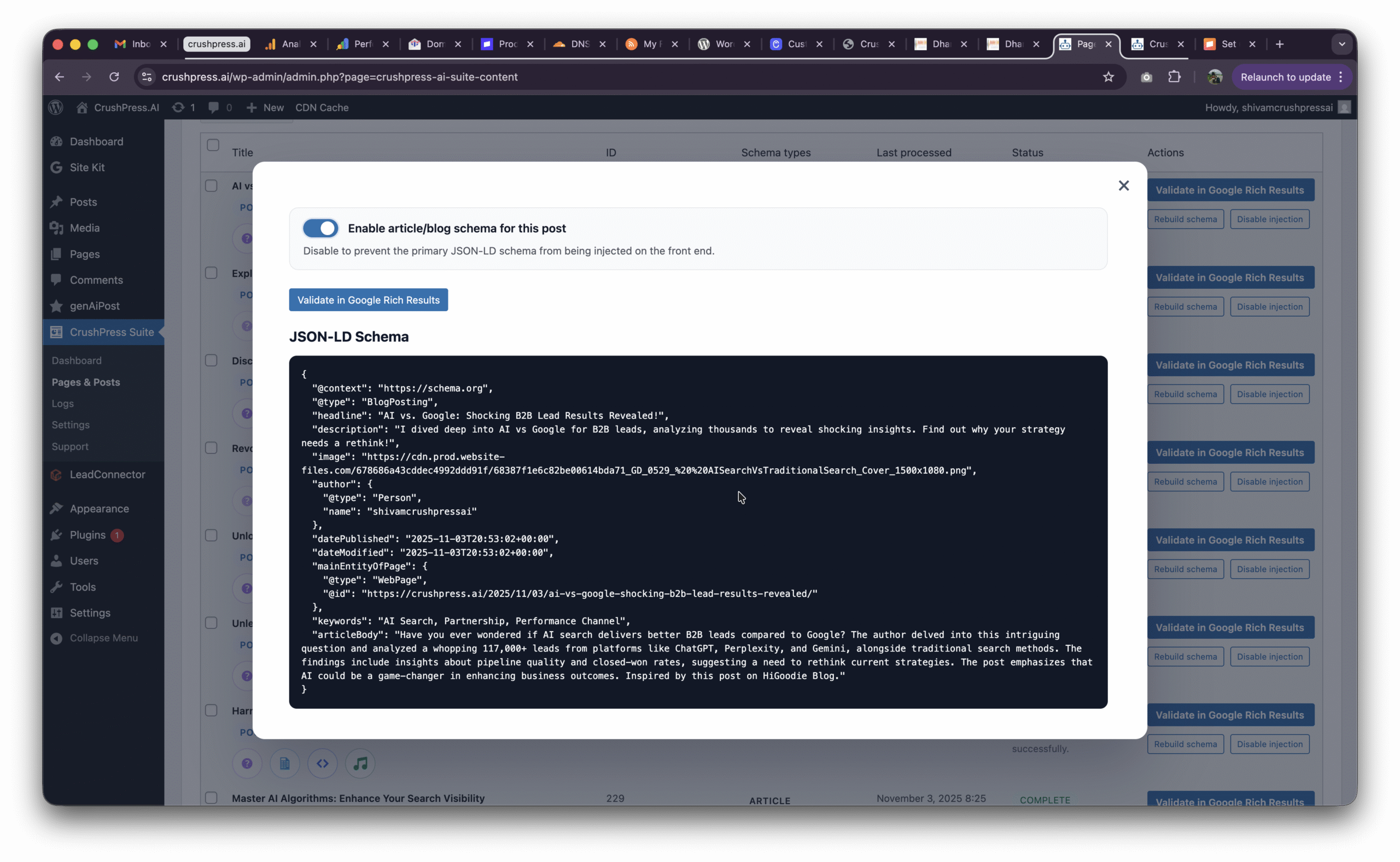Open Howdy shivamcrushpressai account menu

(x=1277, y=107)
